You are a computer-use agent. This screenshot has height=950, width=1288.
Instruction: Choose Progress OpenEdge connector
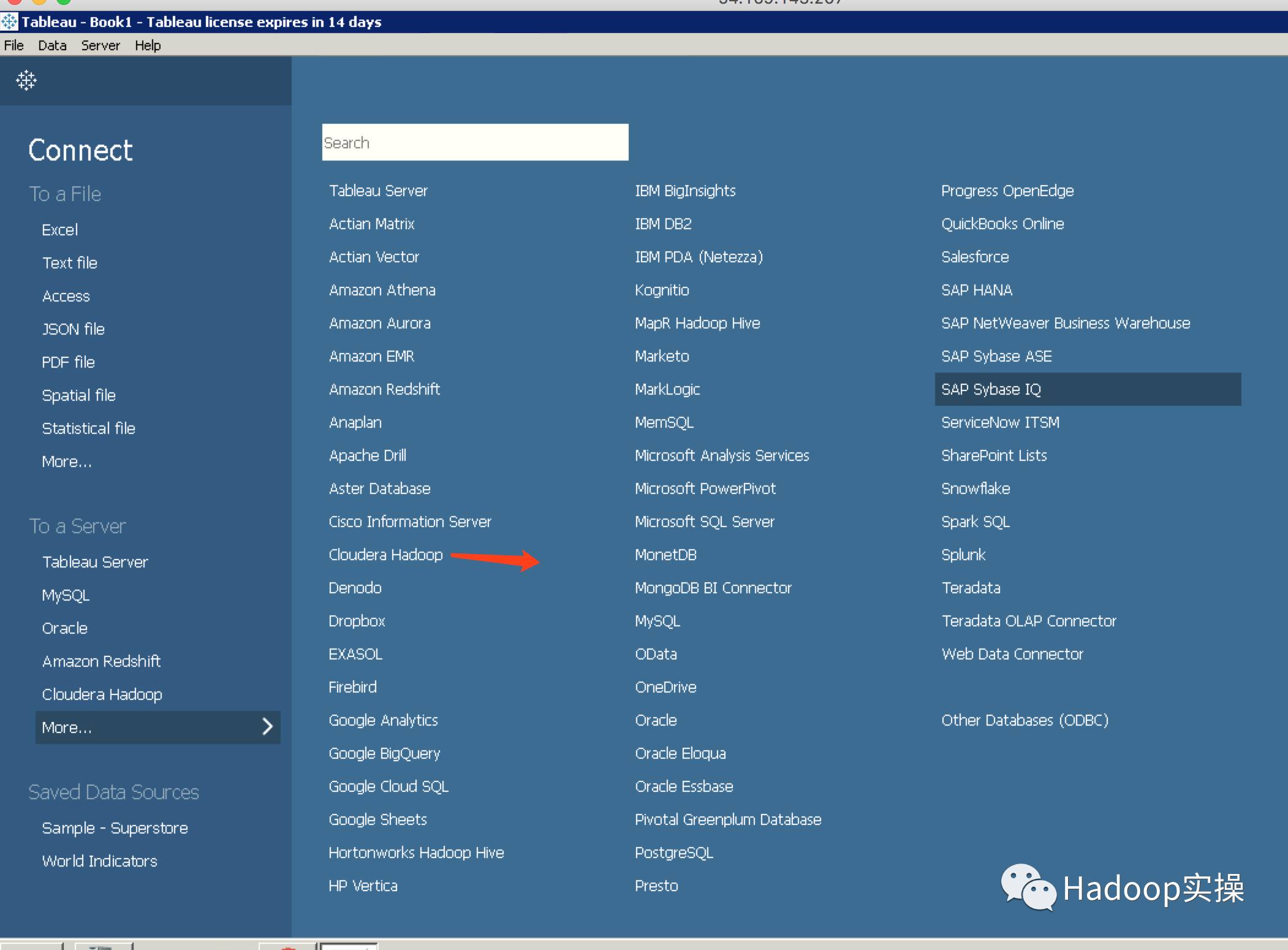pyautogui.click(x=1008, y=191)
